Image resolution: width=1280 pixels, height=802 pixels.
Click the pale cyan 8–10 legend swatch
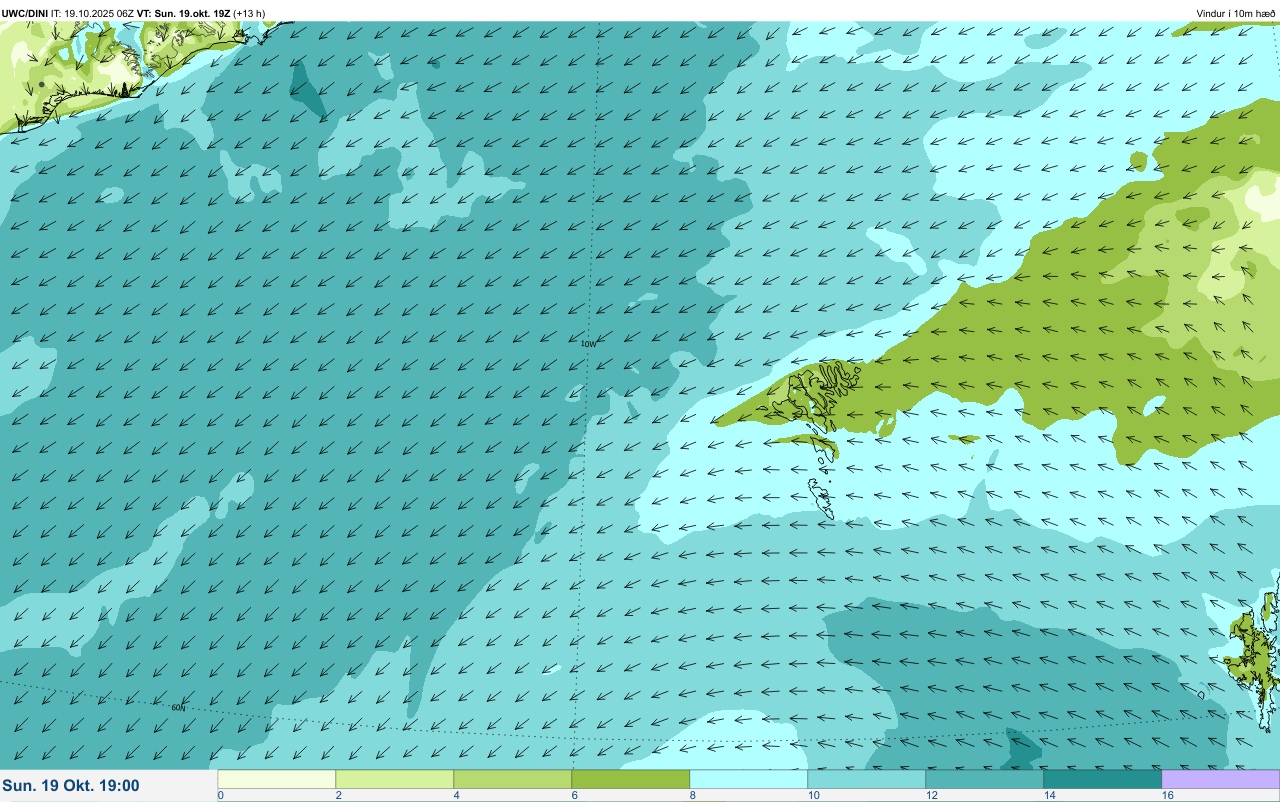(749, 779)
